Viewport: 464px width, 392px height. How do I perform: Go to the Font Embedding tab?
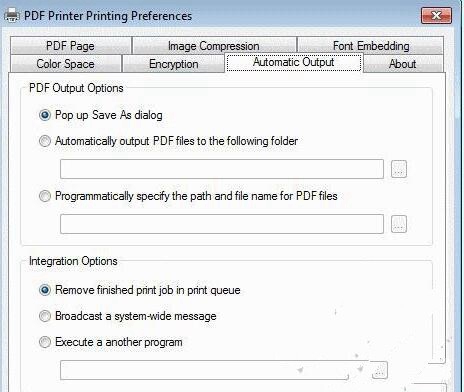[x=371, y=46]
